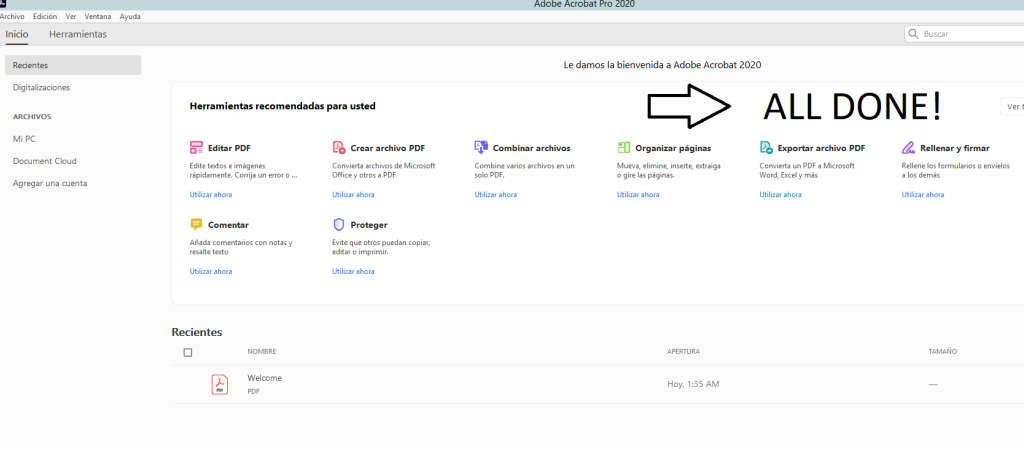
Task: Click the Rellenar y firmar pen icon
Action: 908,147
